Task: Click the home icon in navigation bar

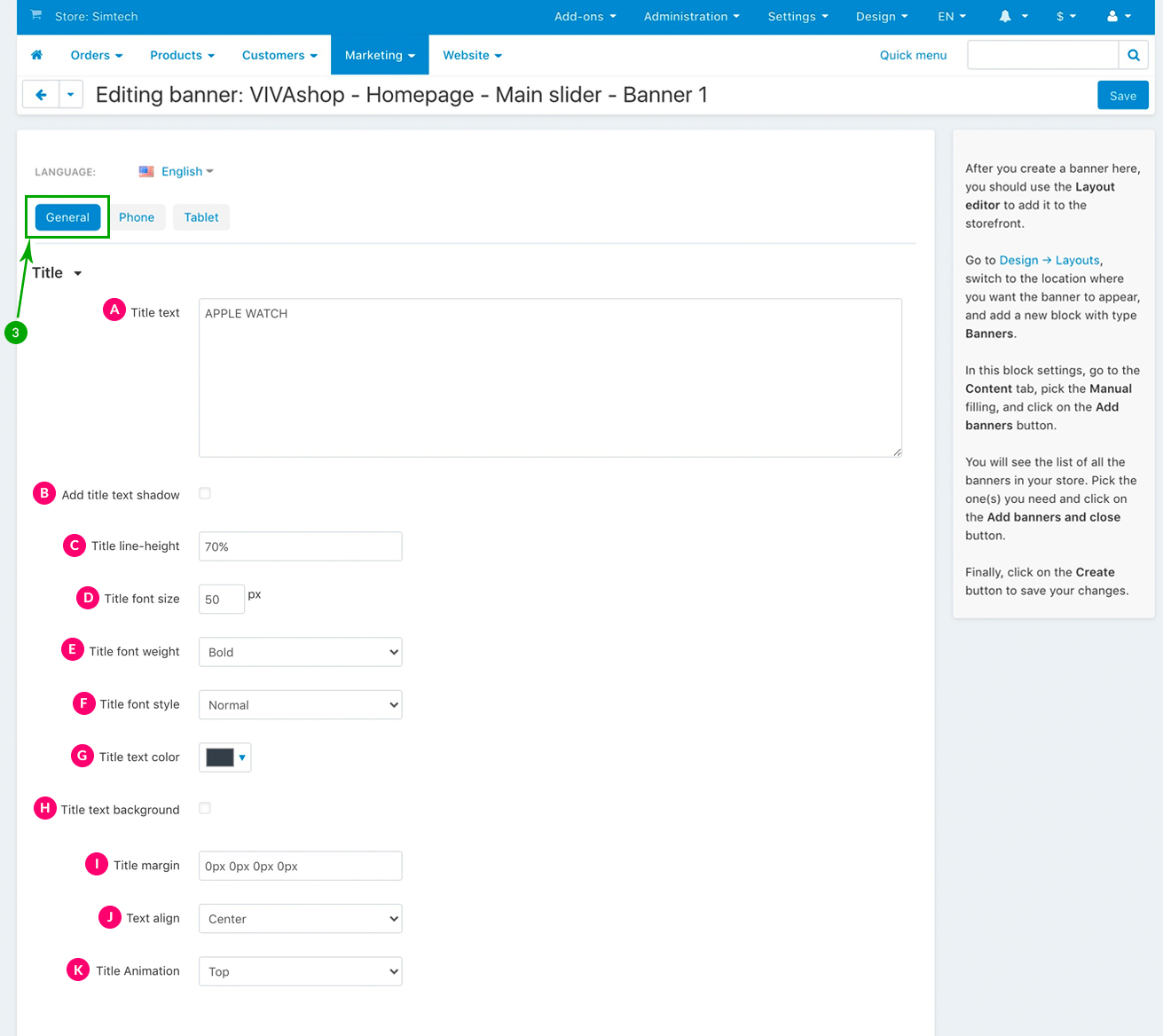Action: tap(37, 55)
